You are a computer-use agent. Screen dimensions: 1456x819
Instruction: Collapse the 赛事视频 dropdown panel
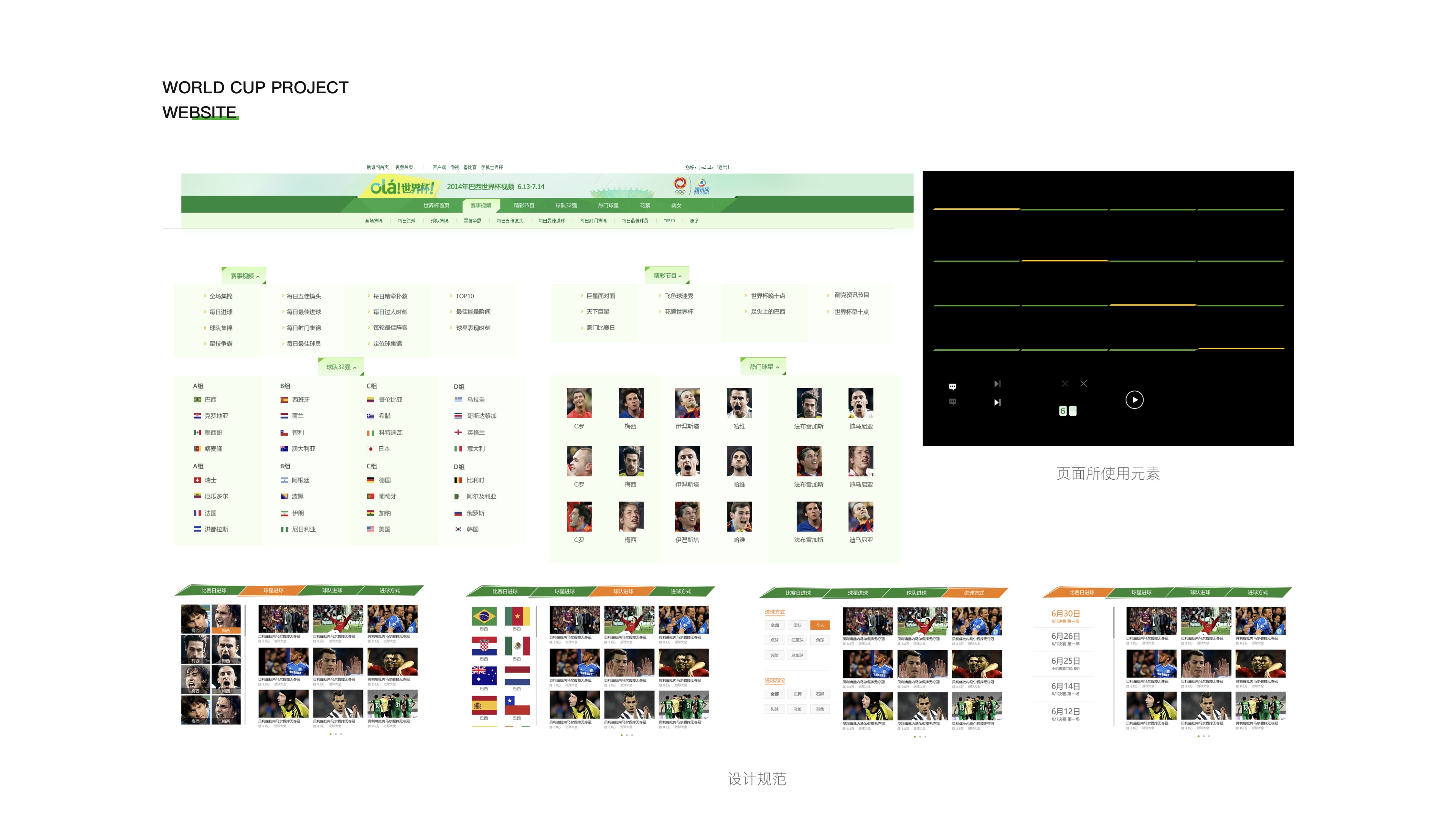tap(244, 276)
